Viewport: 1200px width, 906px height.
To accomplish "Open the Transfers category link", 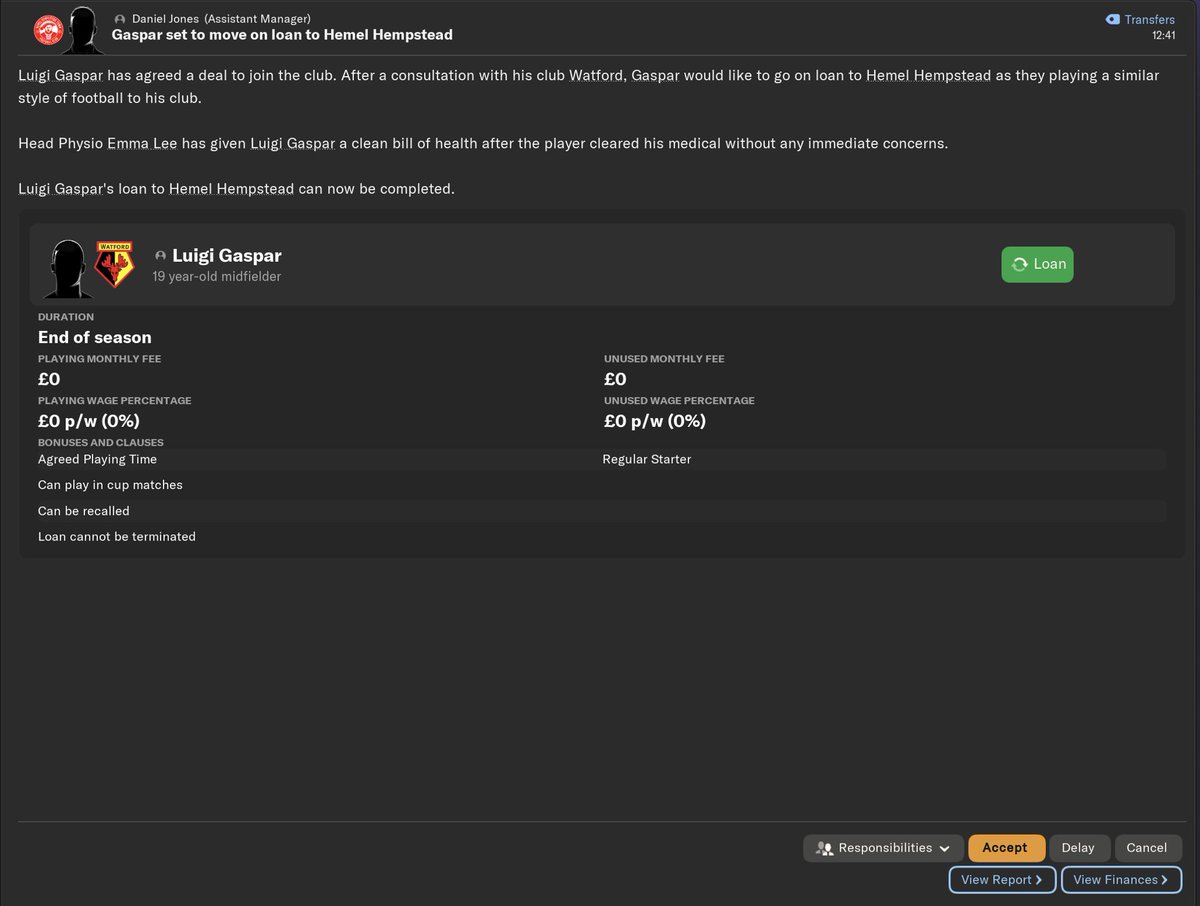I will click(x=1149, y=19).
